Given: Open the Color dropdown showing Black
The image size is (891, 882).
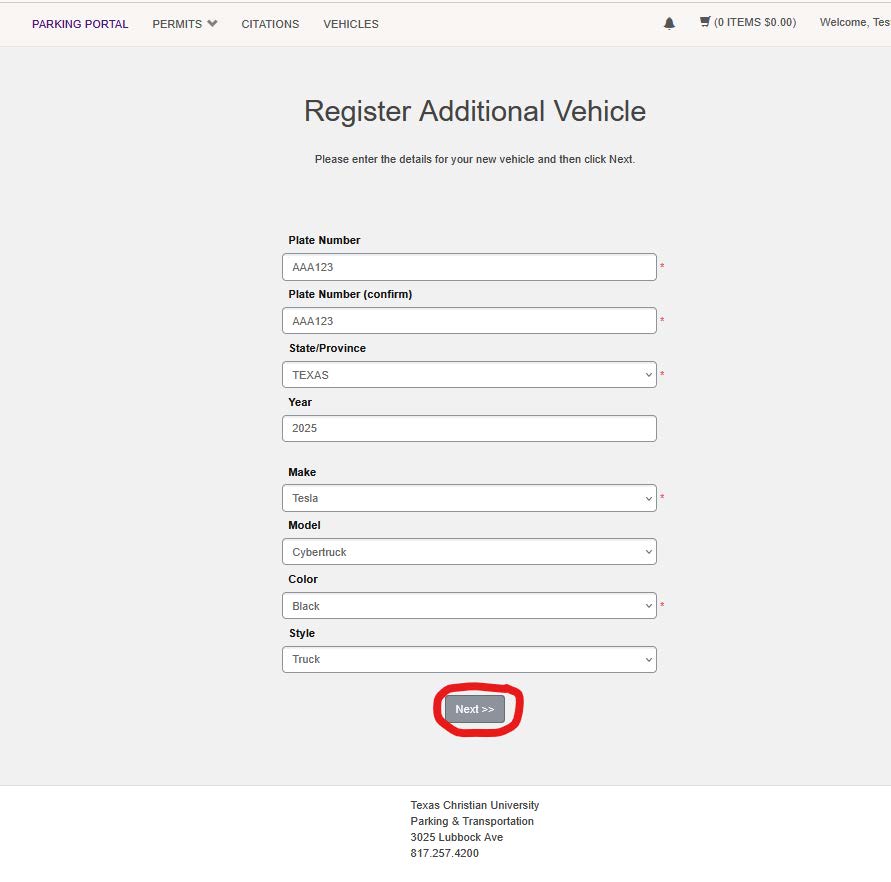Looking at the screenshot, I should (x=469, y=606).
